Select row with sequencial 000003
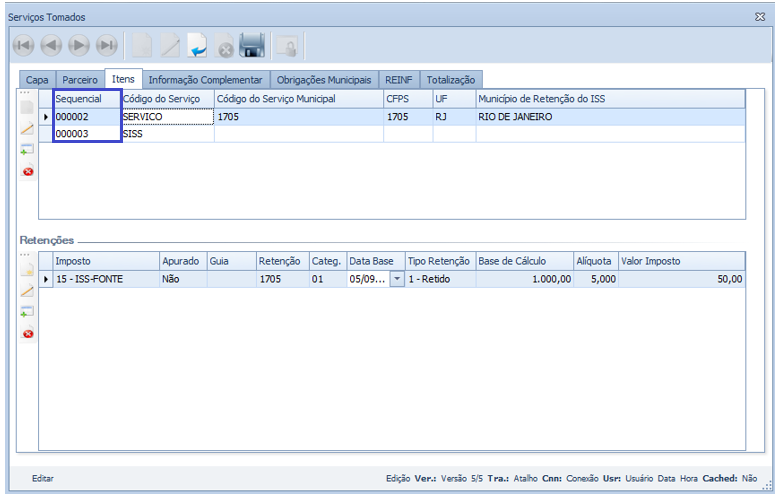The image size is (778, 496). (87, 133)
